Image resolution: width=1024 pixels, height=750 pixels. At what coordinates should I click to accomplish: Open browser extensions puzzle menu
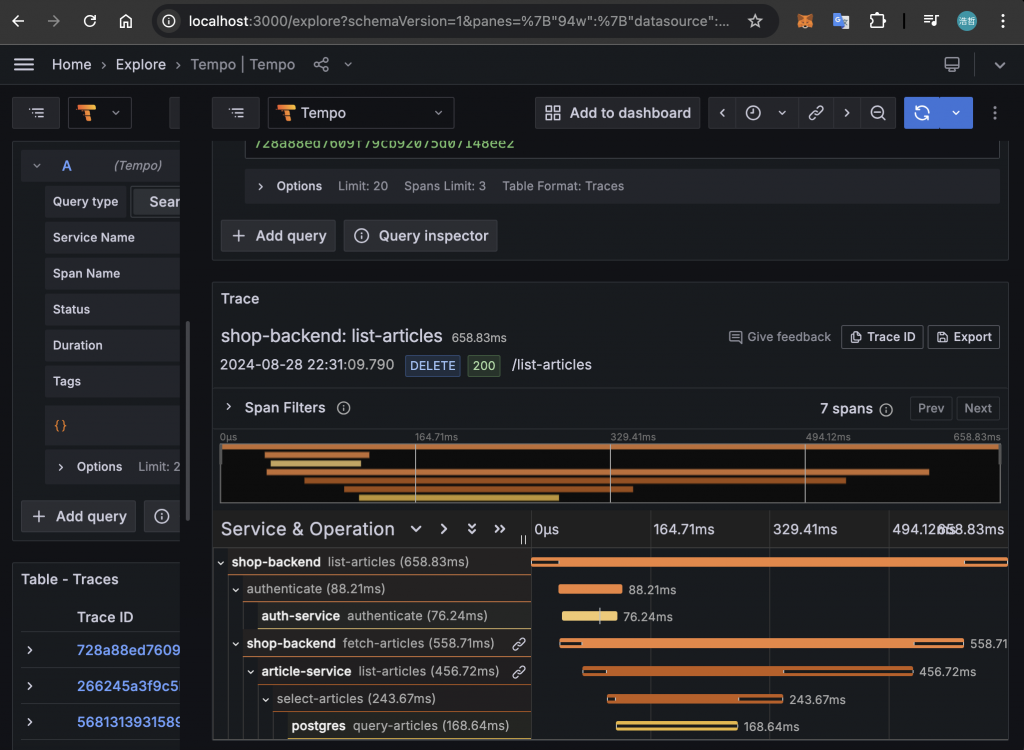pos(877,22)
